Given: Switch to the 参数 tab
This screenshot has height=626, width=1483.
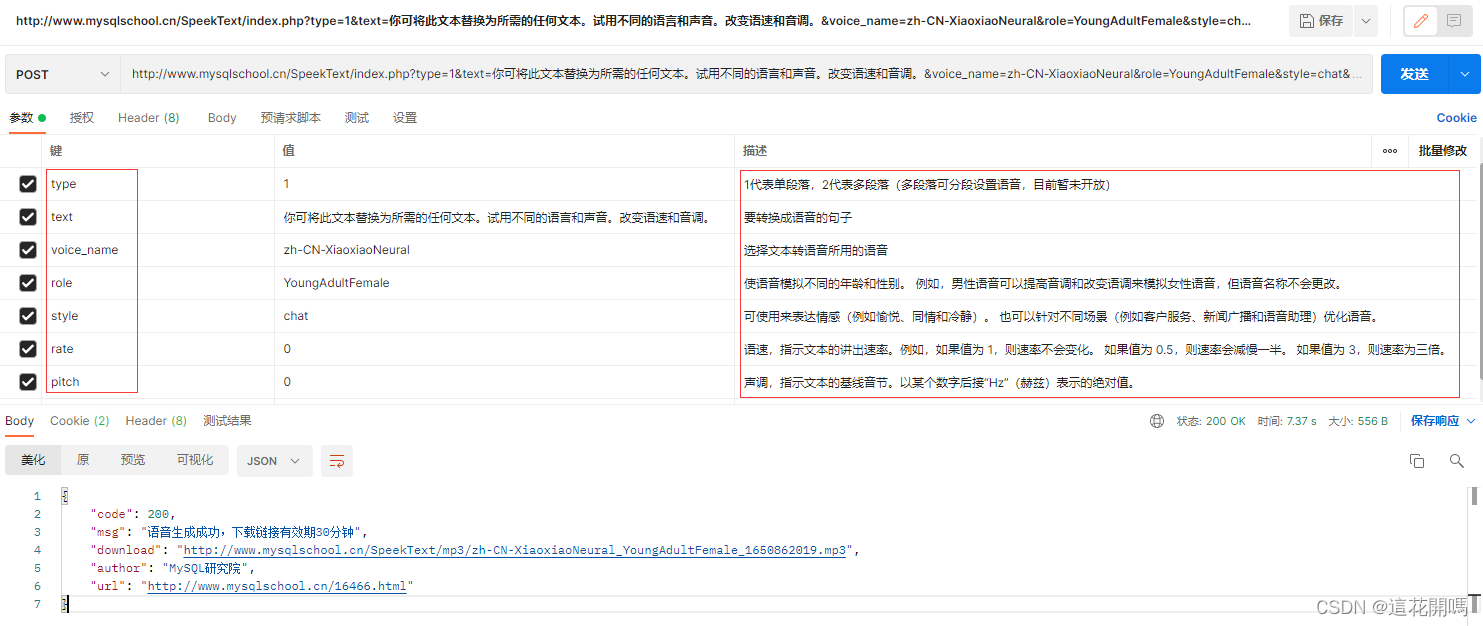Looking at the screenshot, I should point(27,118).
